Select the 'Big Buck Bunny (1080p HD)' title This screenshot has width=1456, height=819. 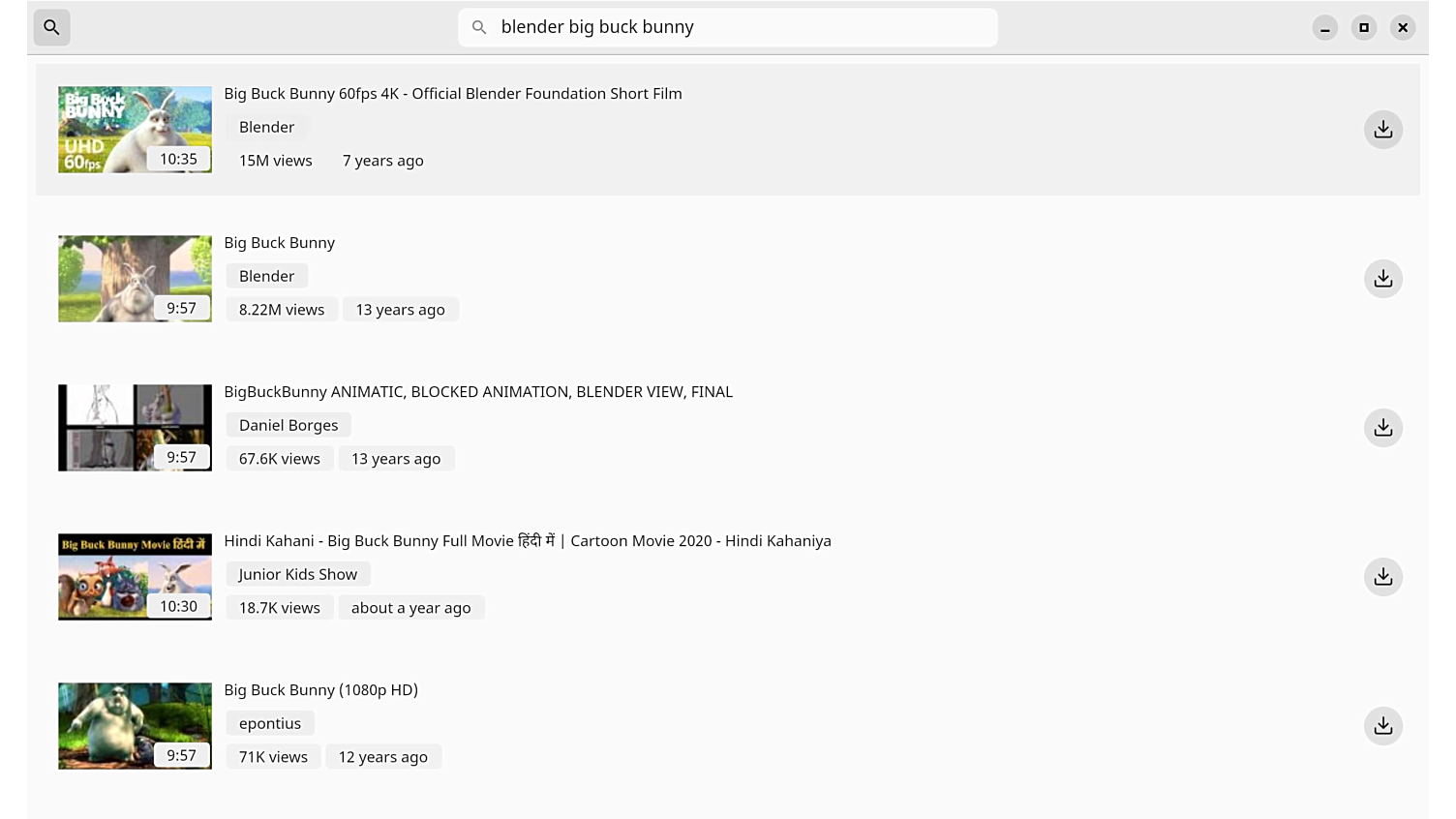[320, 690]
